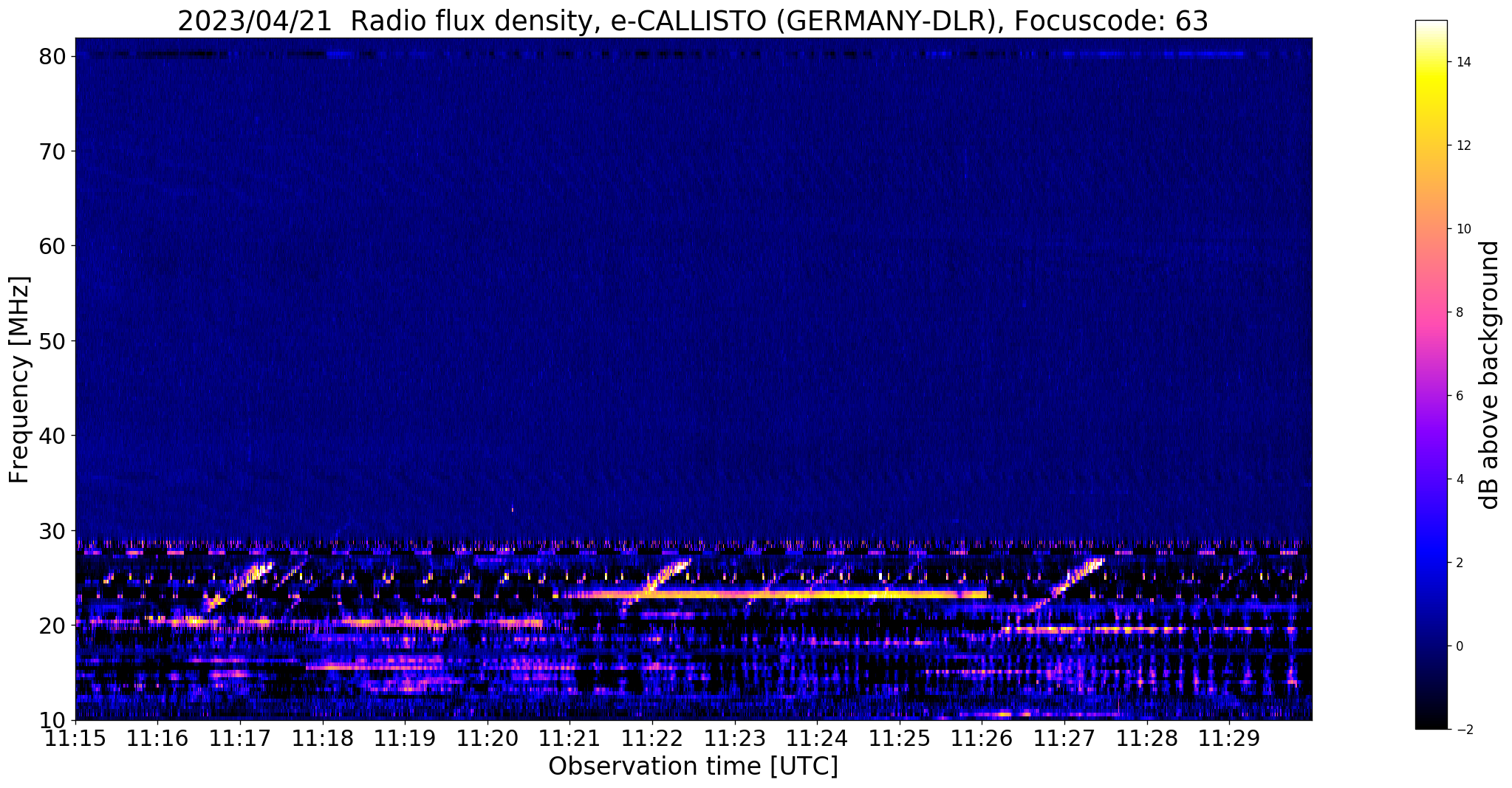The width and height of the screenshot is (1512, 788).
Task: Click the 'Observation time [UTC]' axis label
Action: (693, 767)
